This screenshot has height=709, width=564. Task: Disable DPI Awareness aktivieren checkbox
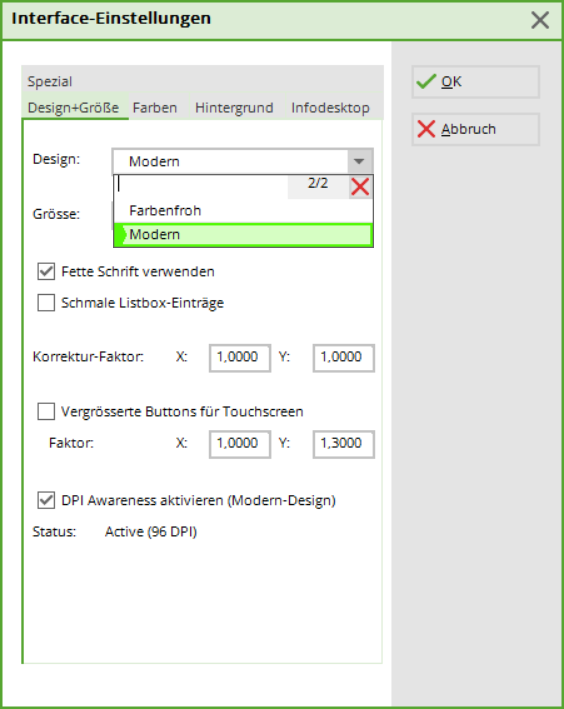coord(46,500)
